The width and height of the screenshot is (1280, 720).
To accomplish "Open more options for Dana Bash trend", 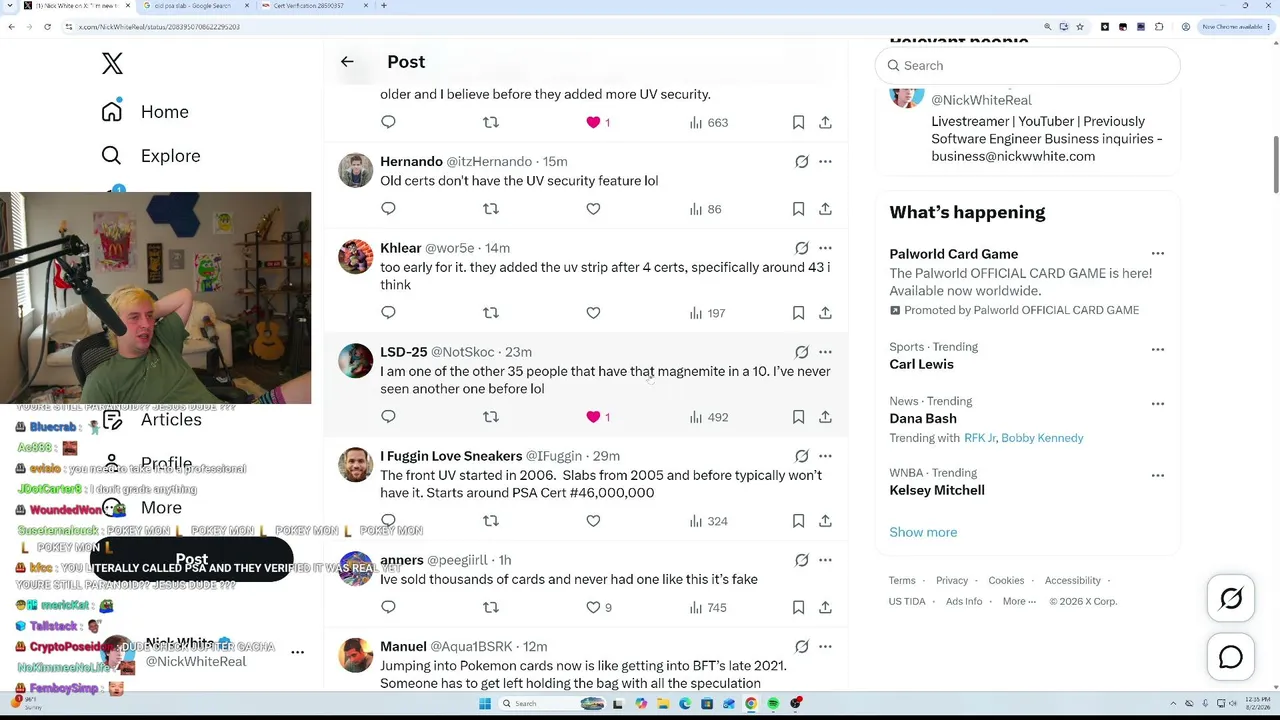I will tap(1157, 403).
